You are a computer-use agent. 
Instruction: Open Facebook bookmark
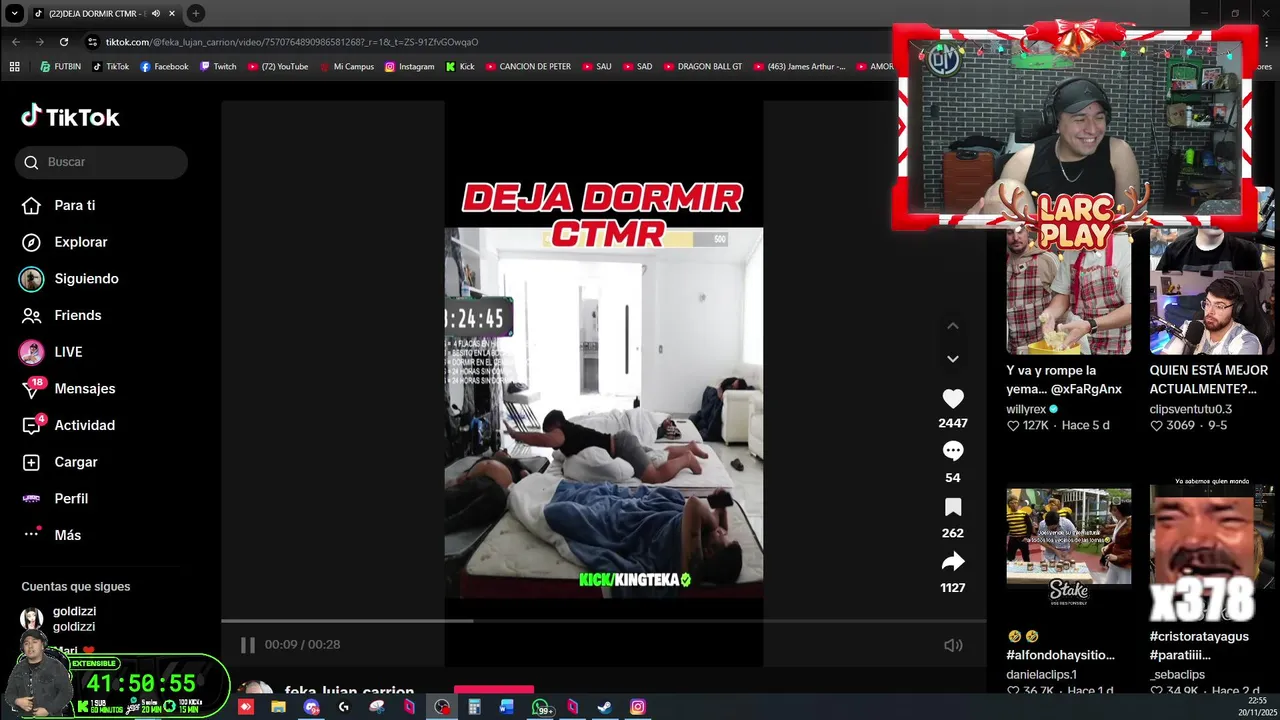click(x=164, y=67)
